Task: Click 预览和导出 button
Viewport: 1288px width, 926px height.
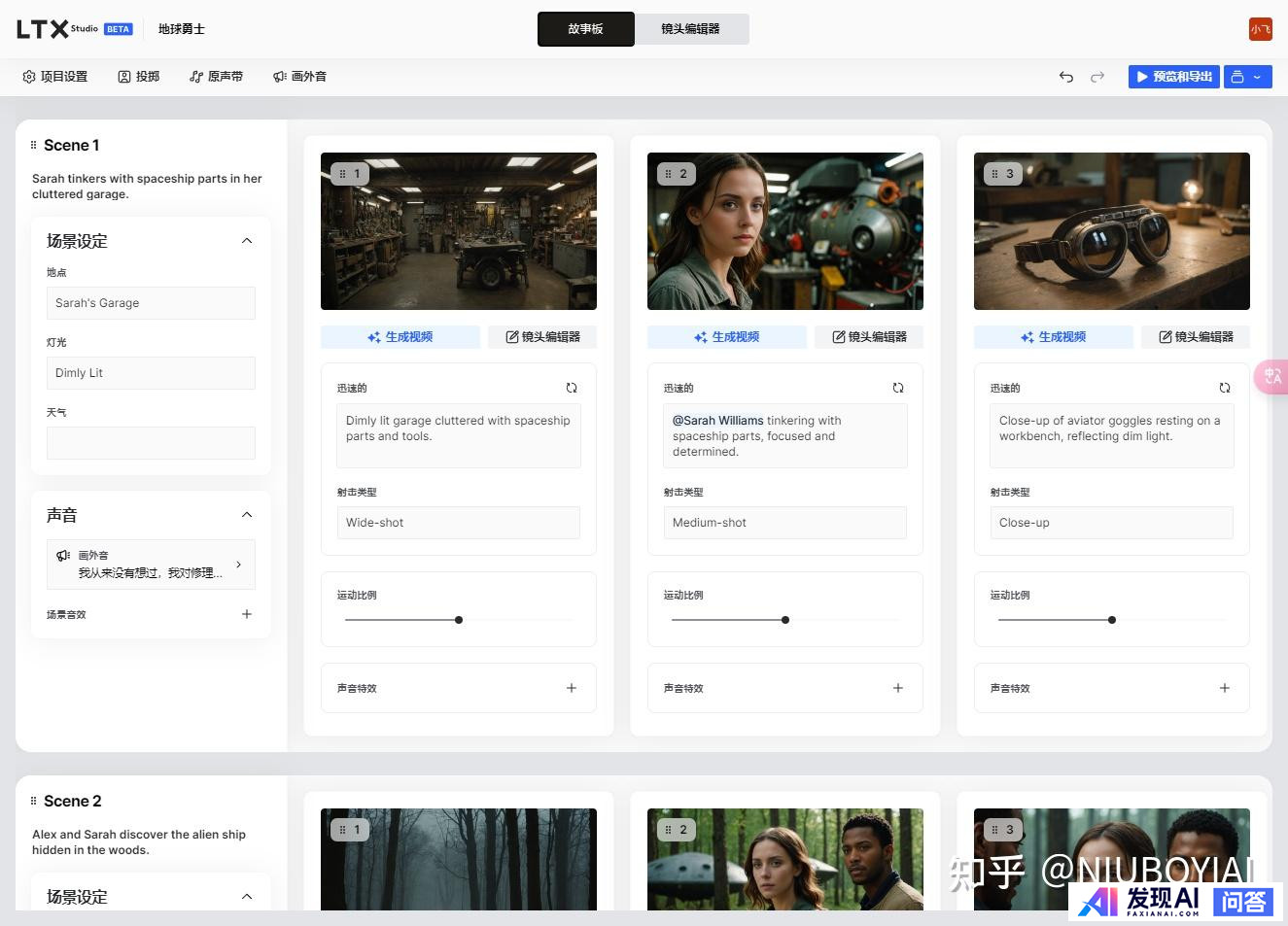Action: coord(1173,77)
